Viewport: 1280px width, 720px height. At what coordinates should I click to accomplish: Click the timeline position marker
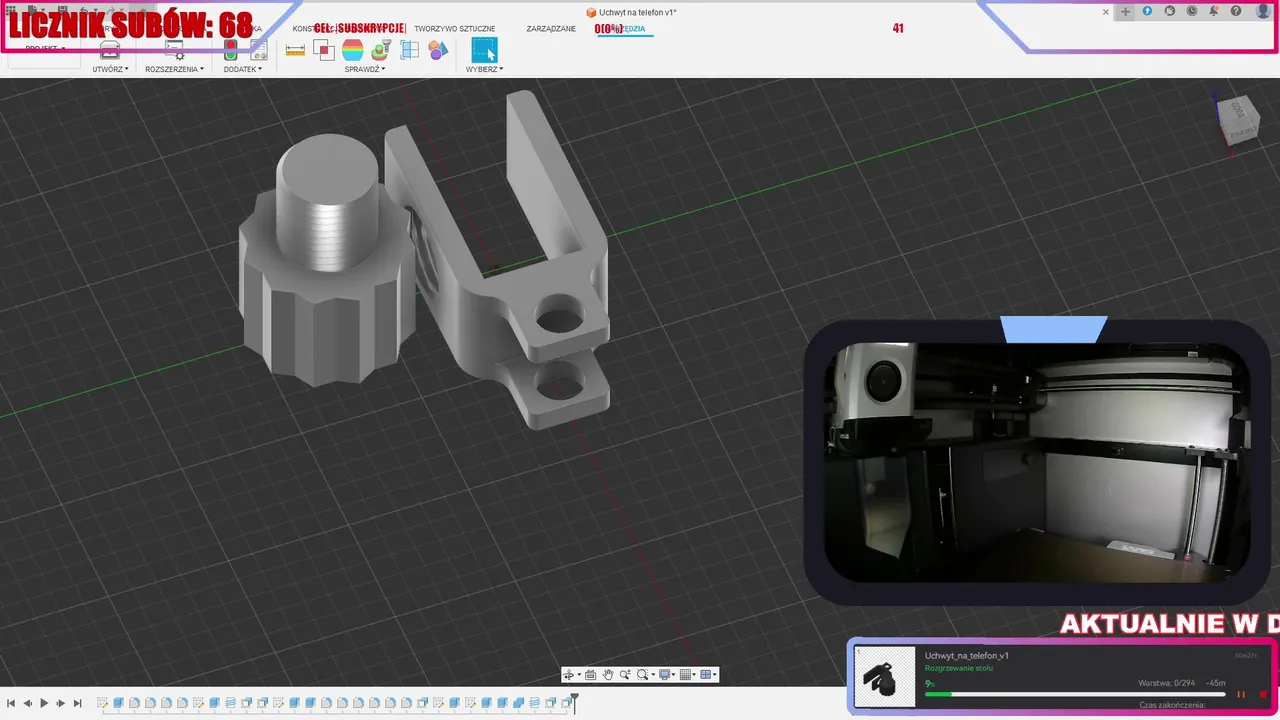(x=574, y=703)
